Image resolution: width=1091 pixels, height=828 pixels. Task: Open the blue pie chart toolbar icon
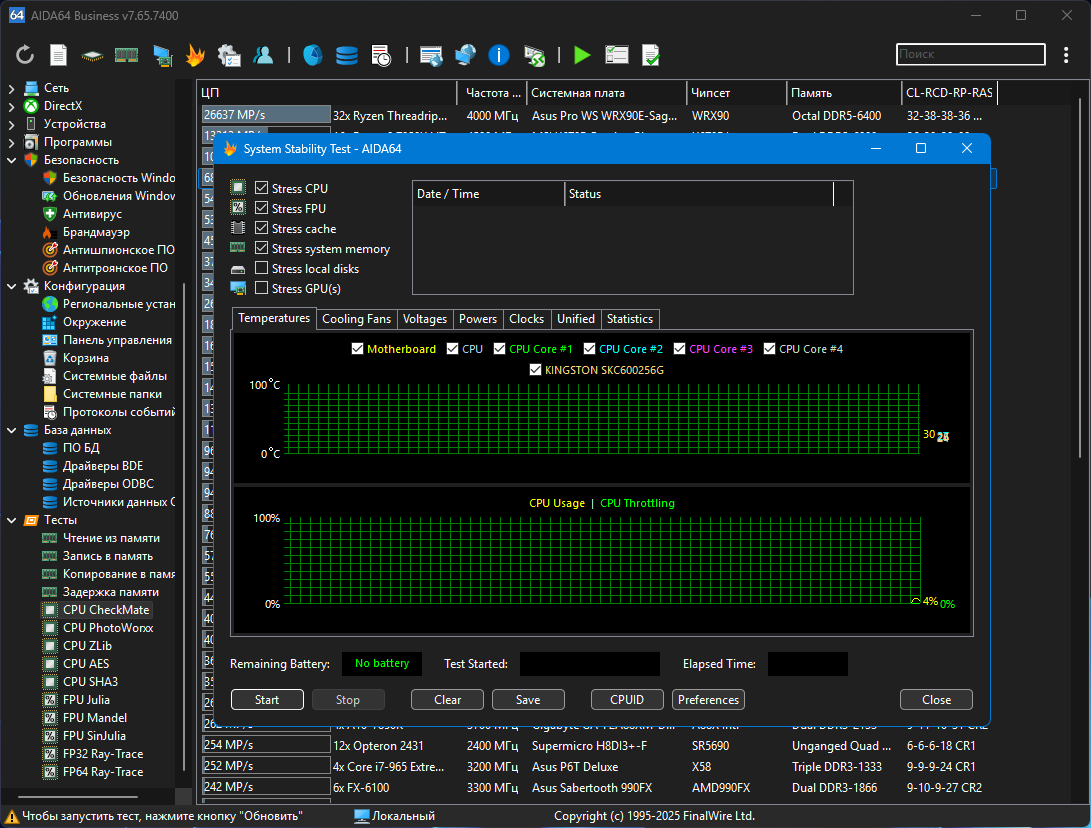(x=313, y=55)
